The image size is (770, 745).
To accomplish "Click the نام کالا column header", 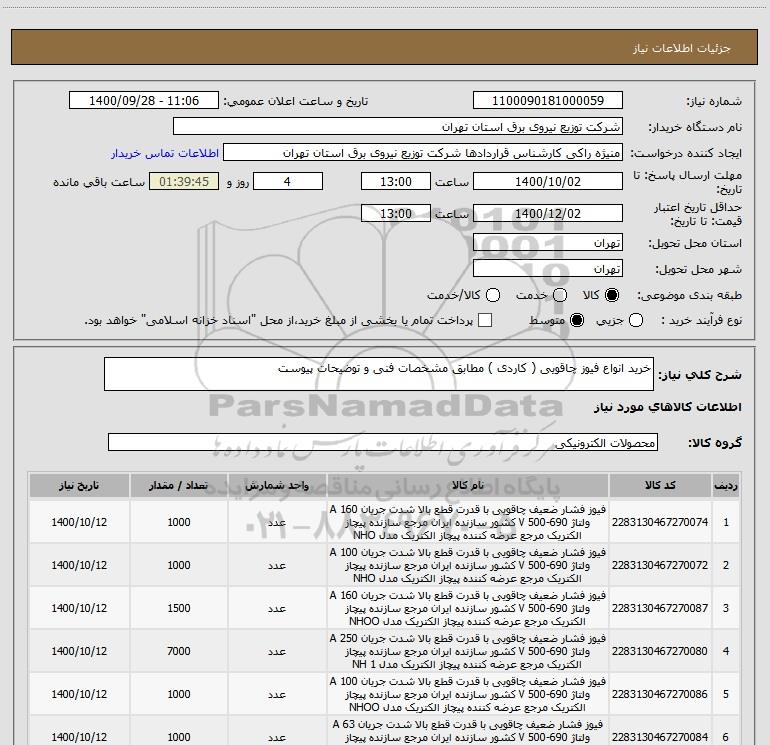I will coord(468,486).
